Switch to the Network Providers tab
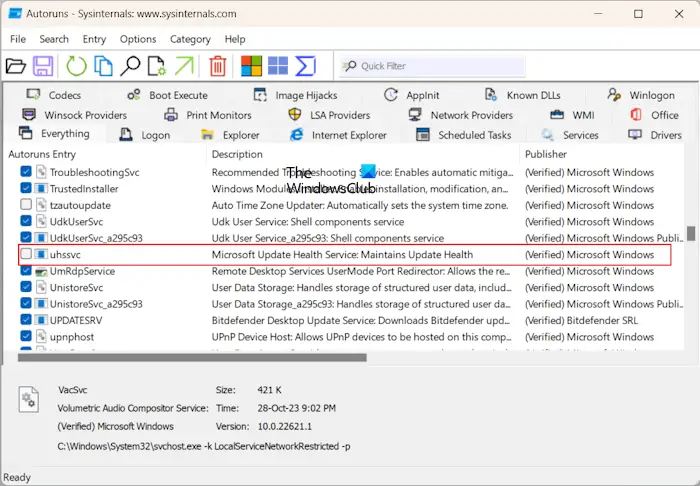 (x=461, y=115)
